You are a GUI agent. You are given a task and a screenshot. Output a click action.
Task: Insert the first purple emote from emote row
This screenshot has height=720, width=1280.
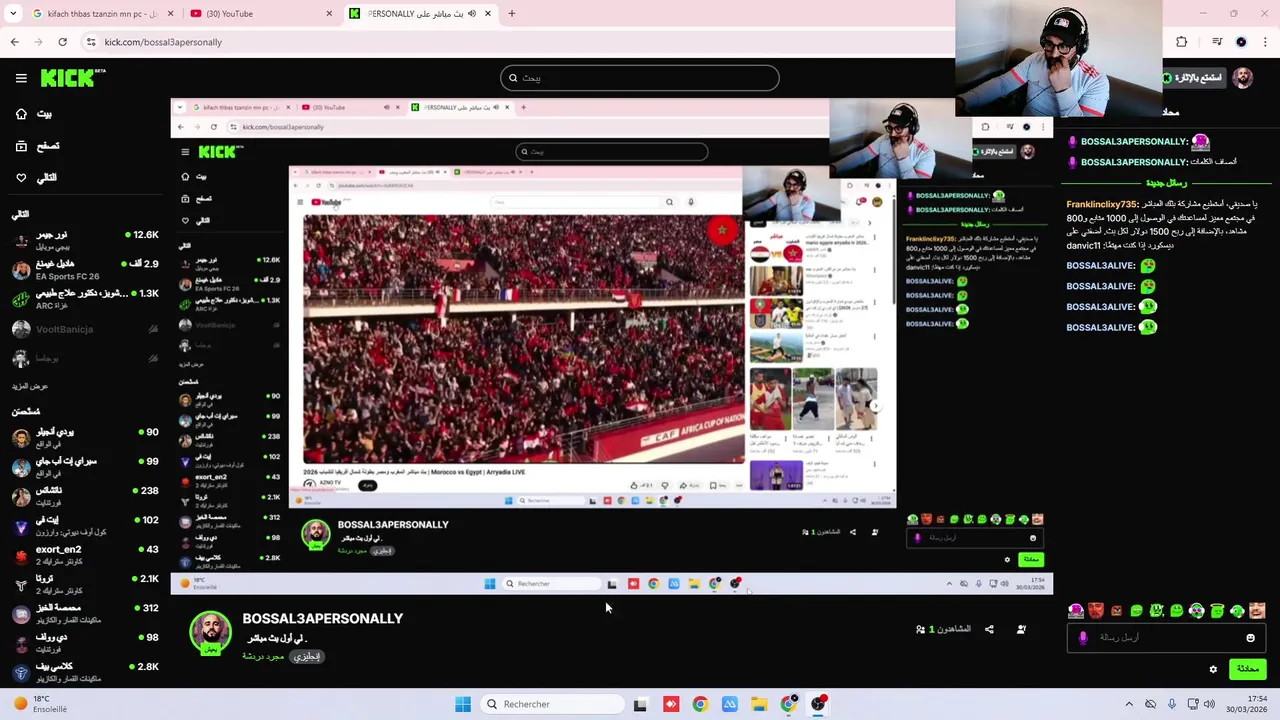[x=1076, y=611]
